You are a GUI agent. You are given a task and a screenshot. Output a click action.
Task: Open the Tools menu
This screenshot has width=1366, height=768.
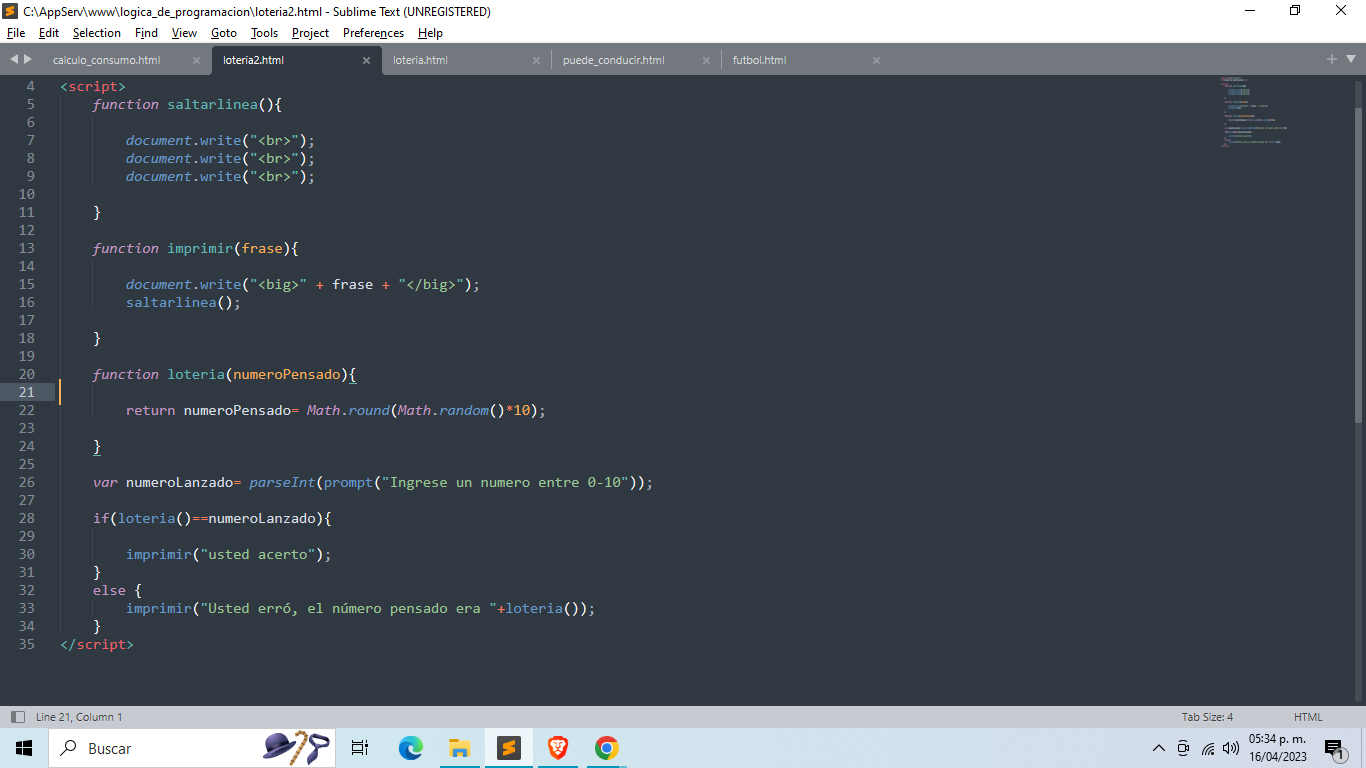click(x=264, y=33)
